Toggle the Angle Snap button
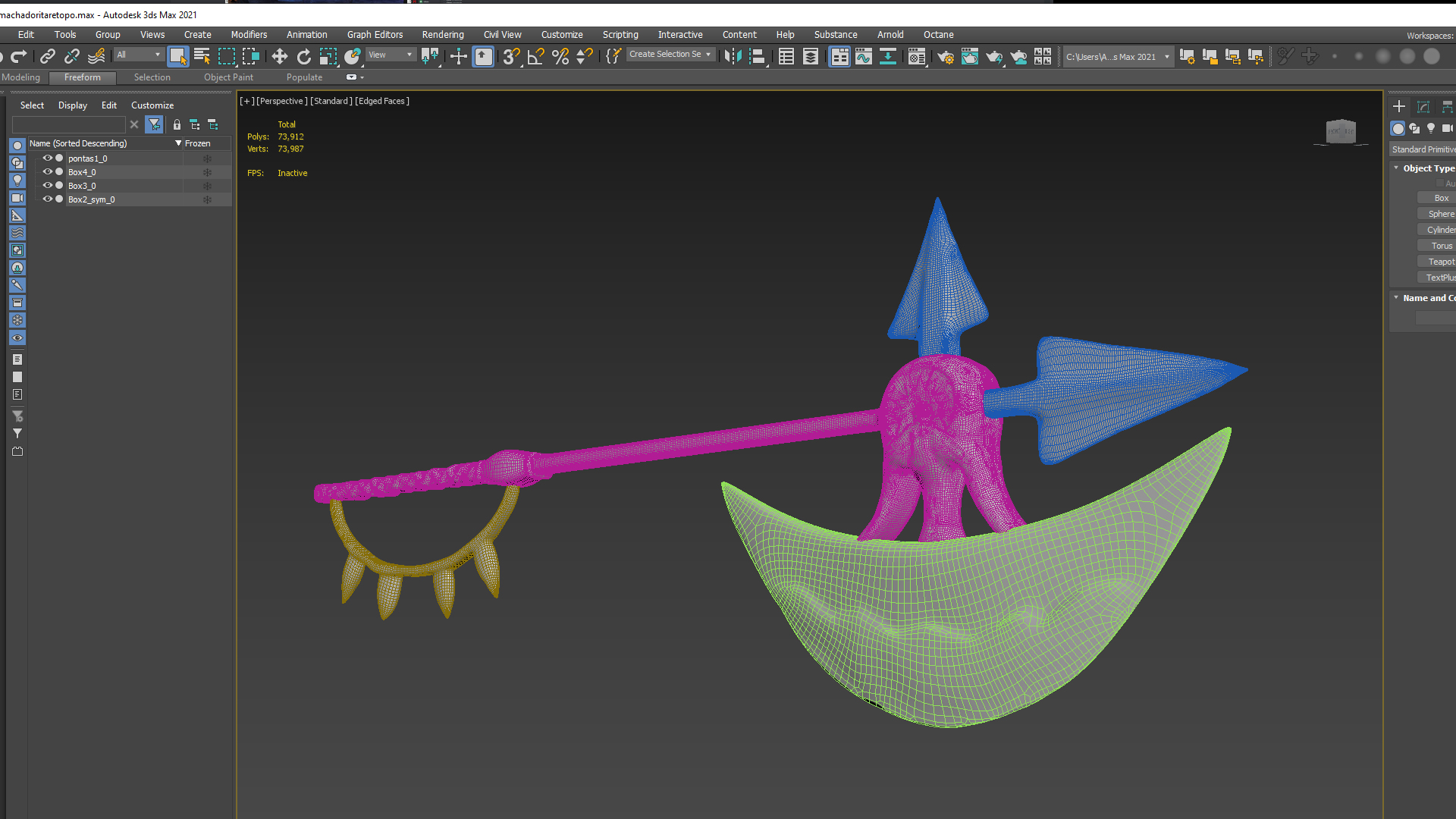Screen dimensions: 1456x819 pyautogui.click(x=536, y=56)
